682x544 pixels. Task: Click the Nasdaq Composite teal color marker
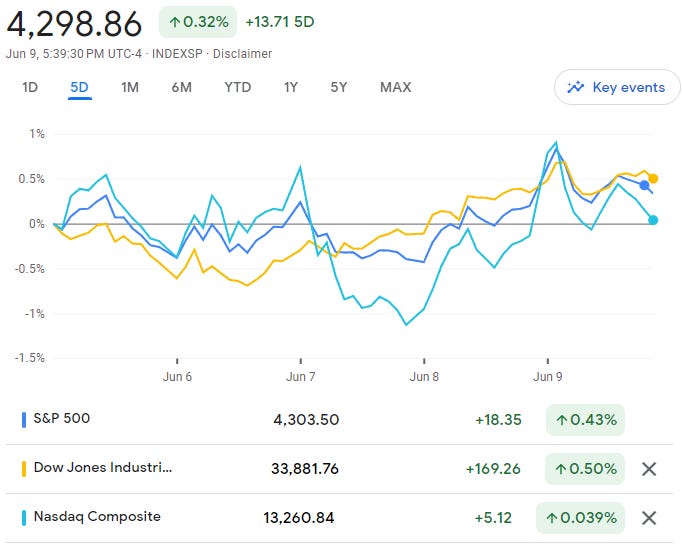tap(24, 518)
